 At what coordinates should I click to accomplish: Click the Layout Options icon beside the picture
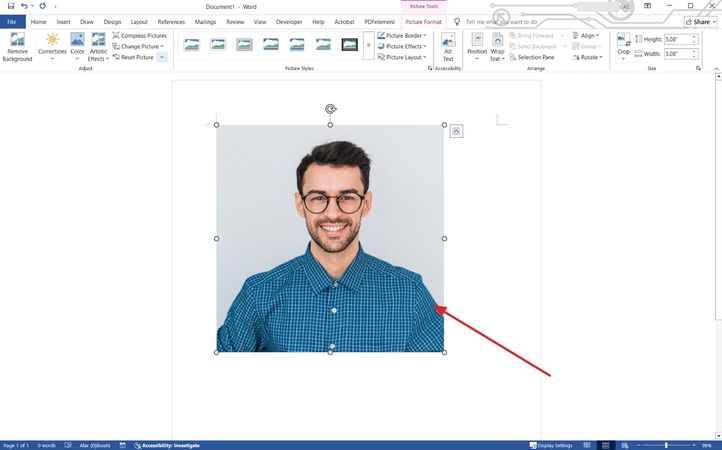click(456, 131)
